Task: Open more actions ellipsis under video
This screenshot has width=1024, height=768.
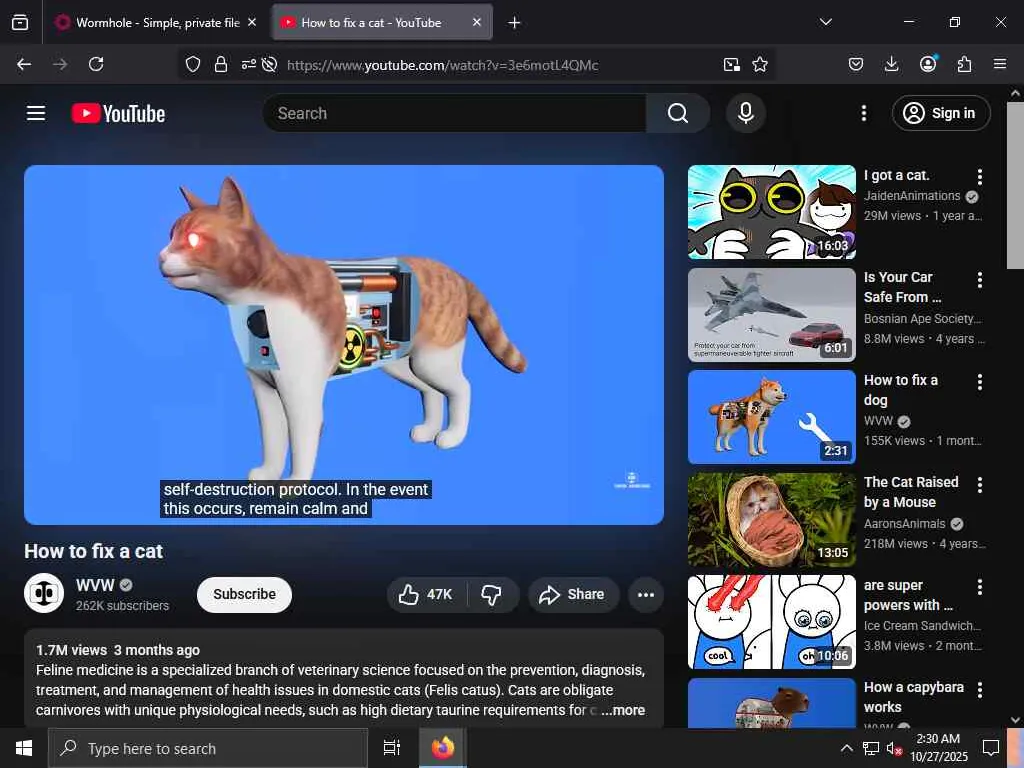Action: tap(646, 594)
